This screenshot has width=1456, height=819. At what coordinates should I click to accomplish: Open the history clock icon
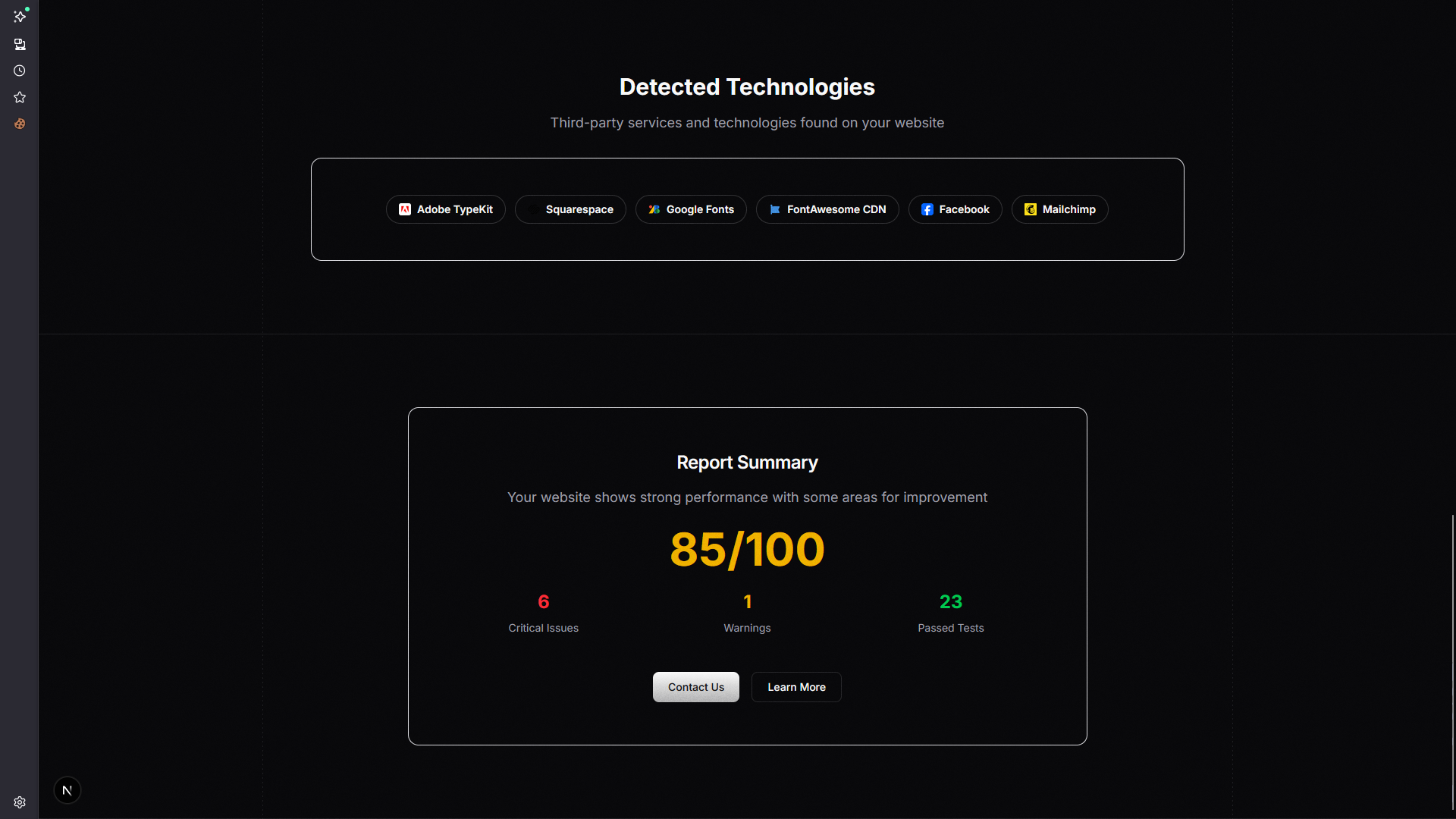[x=20, y=71]
